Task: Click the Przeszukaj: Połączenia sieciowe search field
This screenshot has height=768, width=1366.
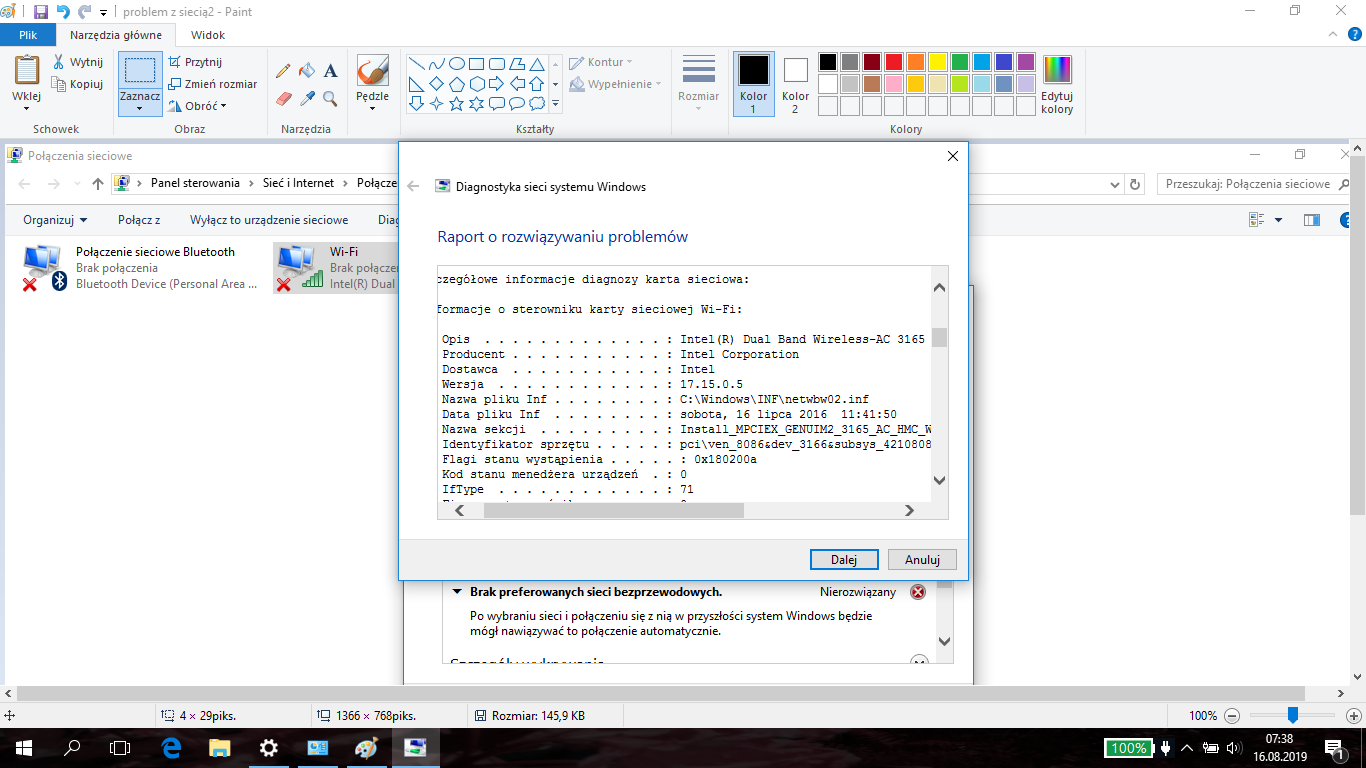Action: [x=1251, y=184]
